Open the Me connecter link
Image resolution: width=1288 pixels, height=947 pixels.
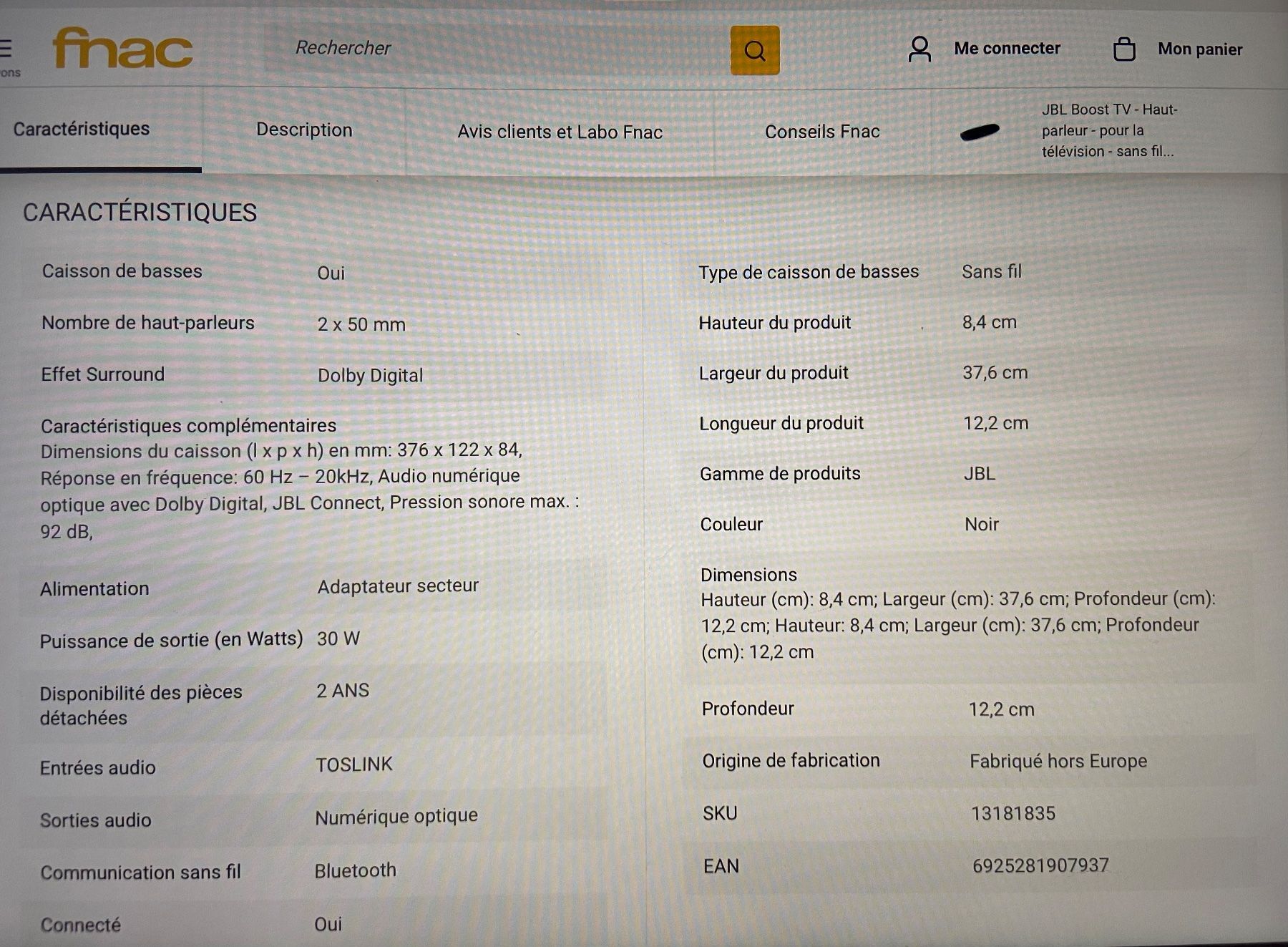pyautogui.click(x=1007, y=48)
